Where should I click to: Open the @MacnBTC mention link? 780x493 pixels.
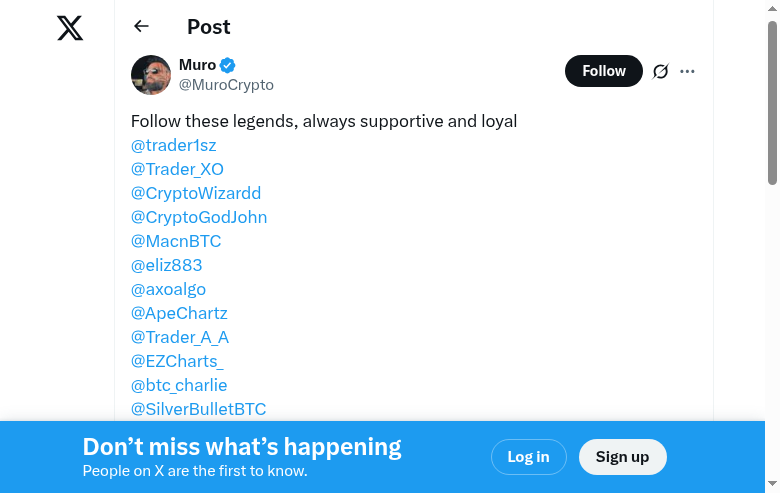176,241
